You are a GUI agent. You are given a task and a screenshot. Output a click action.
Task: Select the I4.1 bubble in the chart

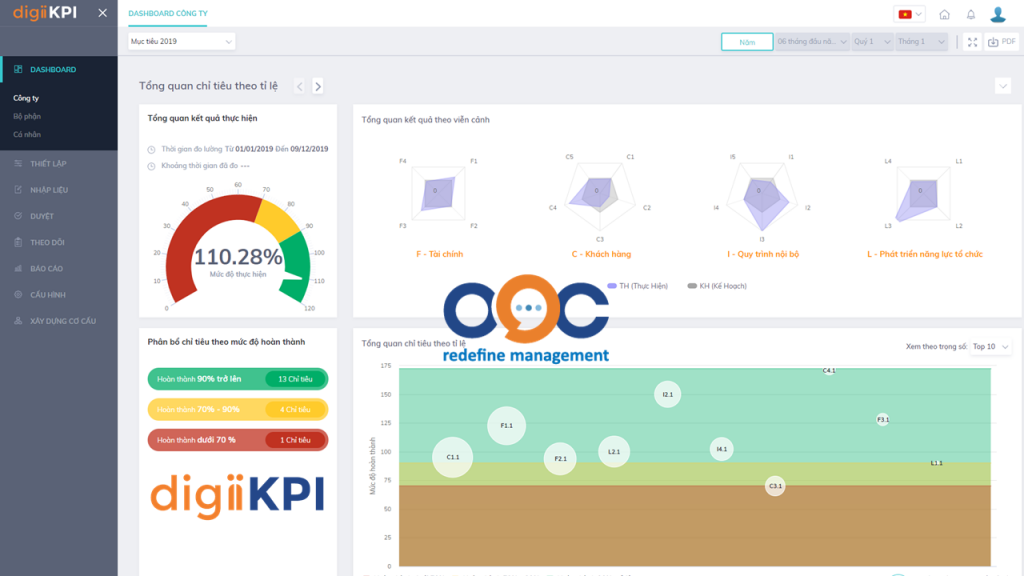[x=722, y=449]
